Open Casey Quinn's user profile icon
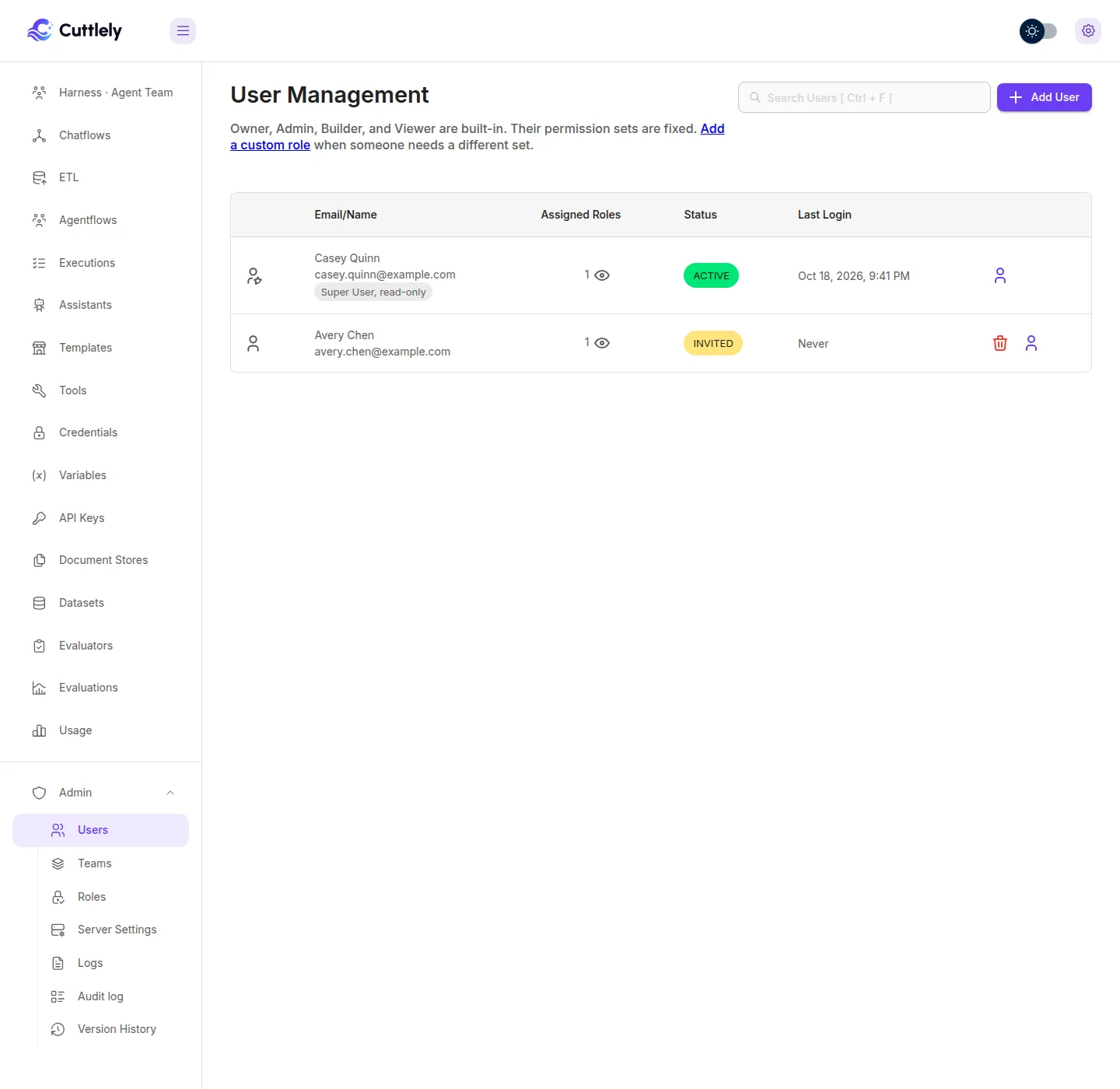Viewport: 1120px width, 1089px height. [x=1000, y=275]
